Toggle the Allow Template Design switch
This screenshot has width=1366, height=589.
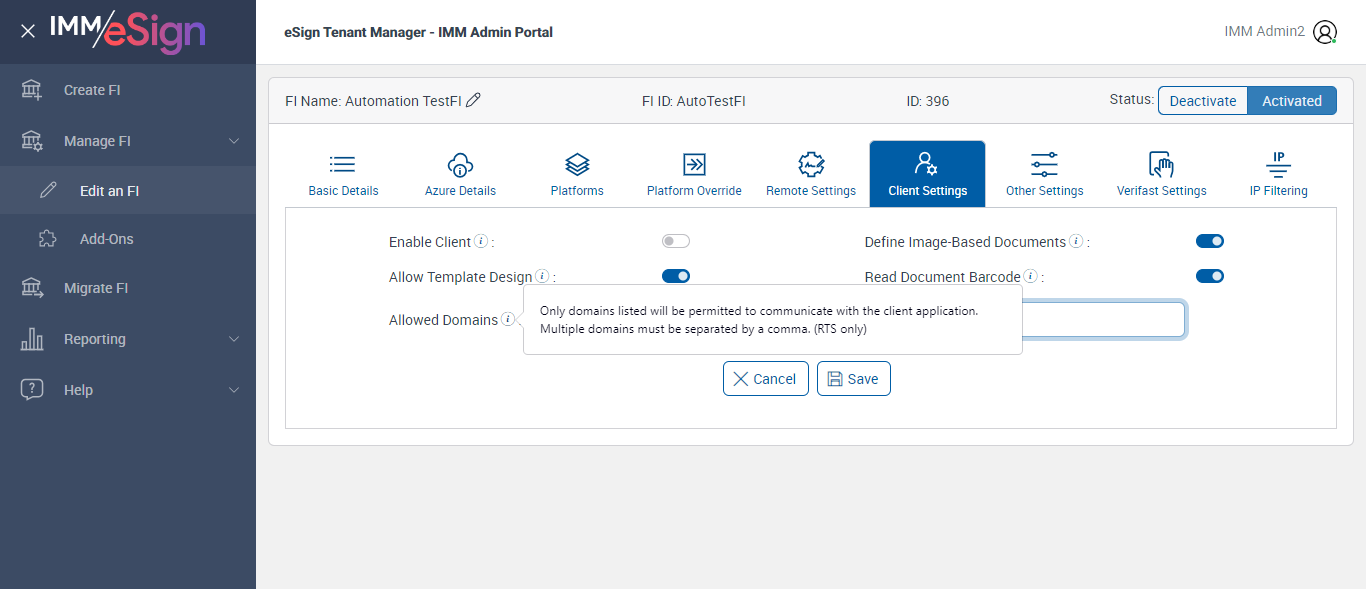tap(676, 276)
